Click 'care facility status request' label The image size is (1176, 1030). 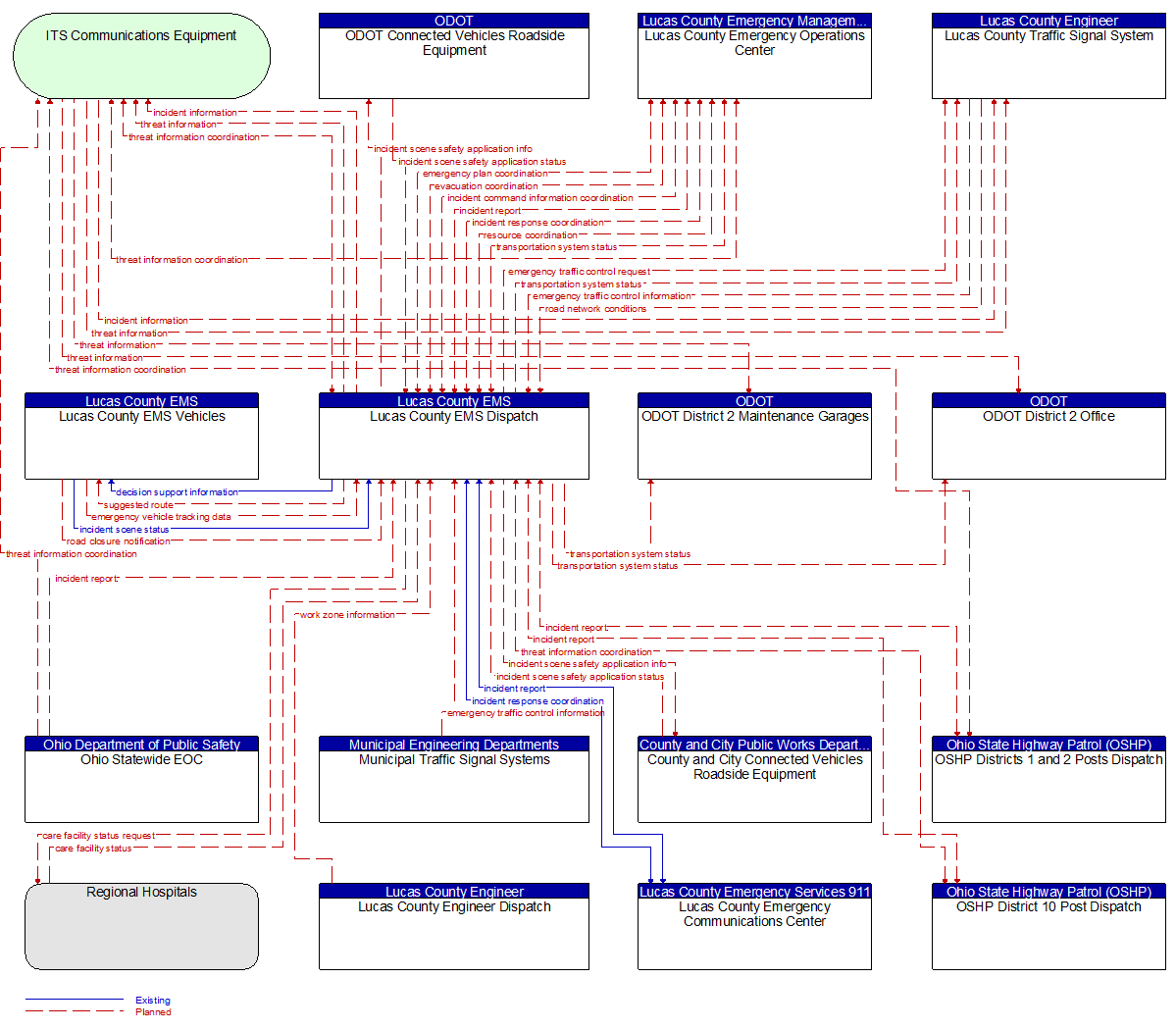point(98,836)
